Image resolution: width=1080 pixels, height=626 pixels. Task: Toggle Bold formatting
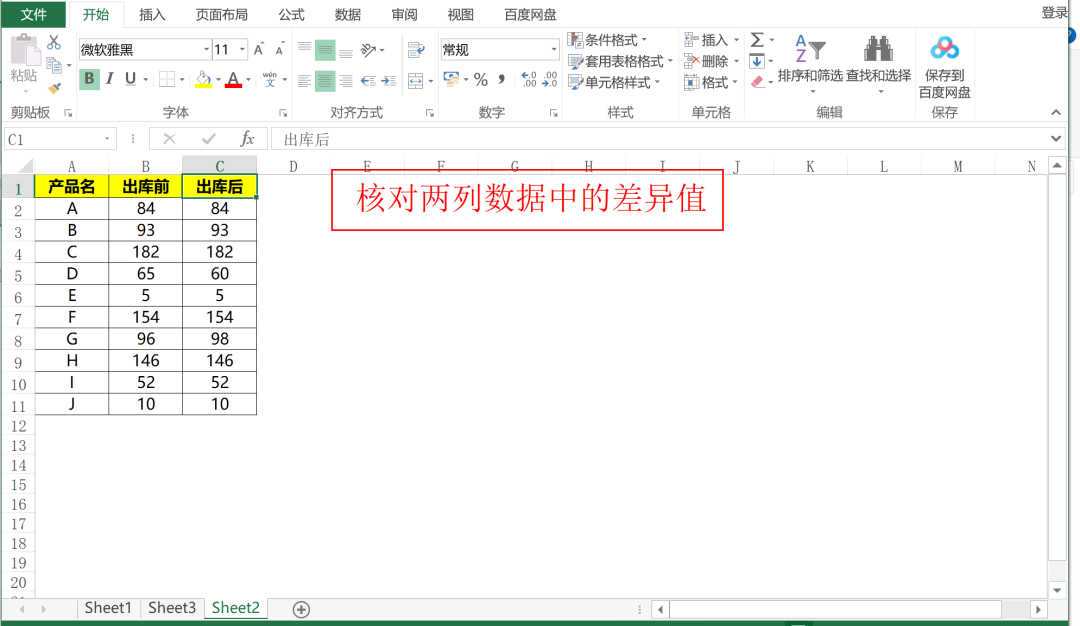pyautogui.click(x=89, y=79)
